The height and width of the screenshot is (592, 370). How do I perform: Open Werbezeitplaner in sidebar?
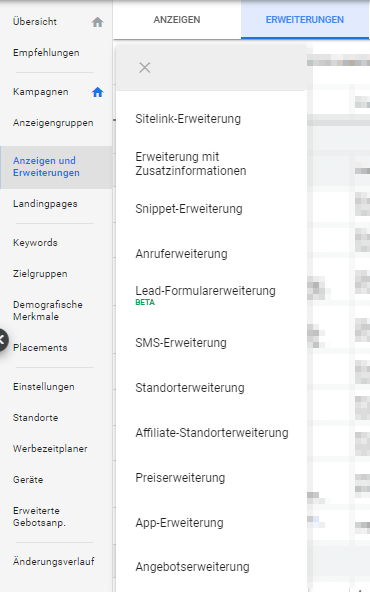point(50,449)
